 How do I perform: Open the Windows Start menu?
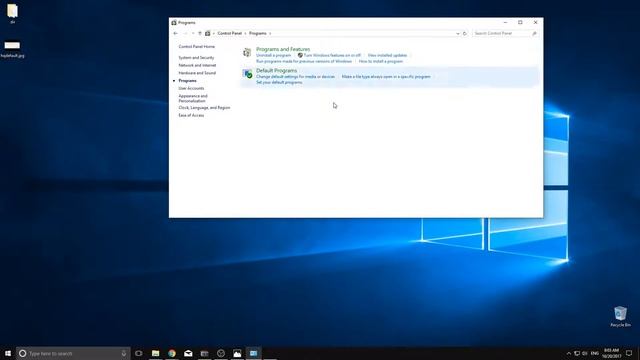coord(8,353)
